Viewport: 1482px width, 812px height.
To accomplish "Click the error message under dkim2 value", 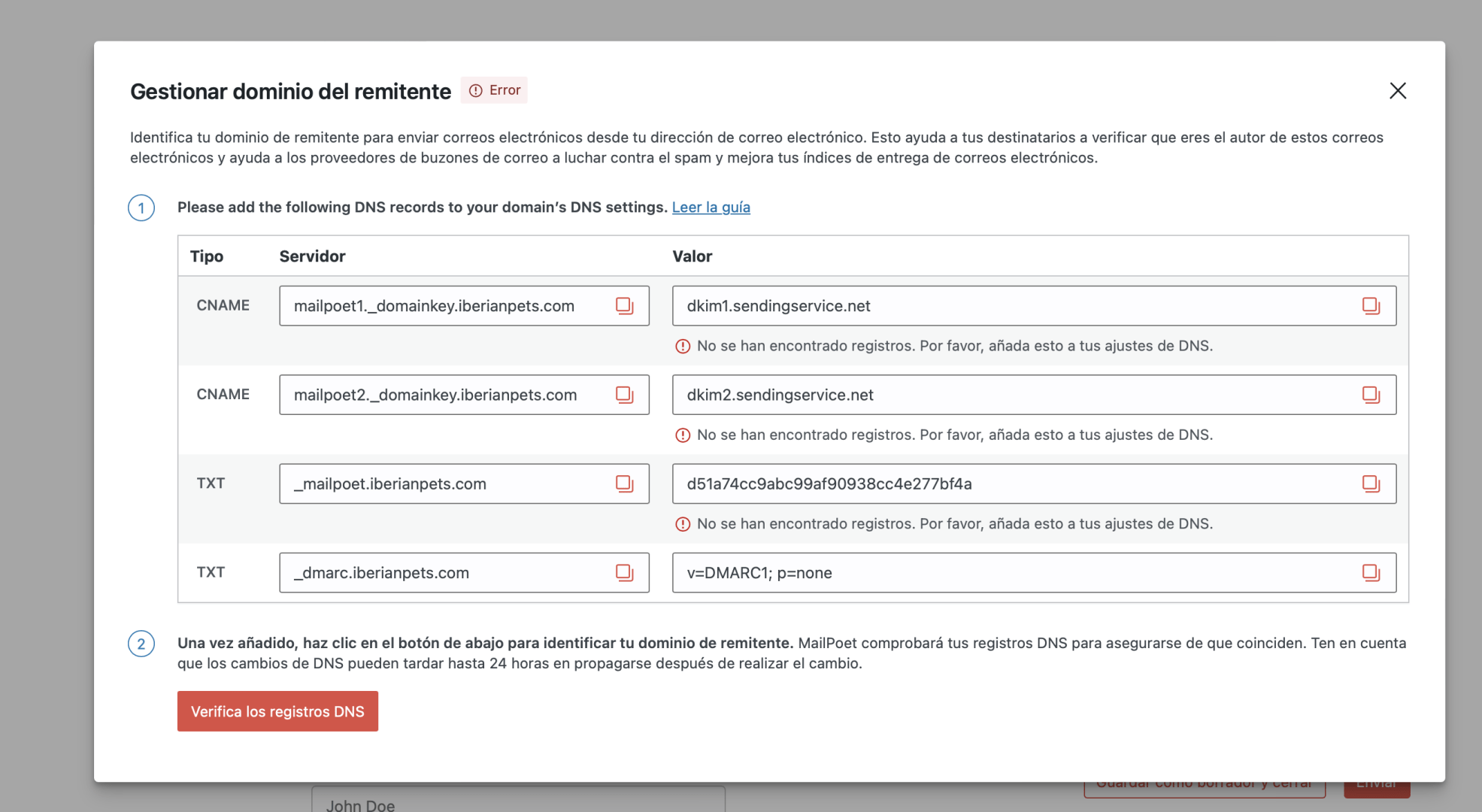I will pos(944,435).
